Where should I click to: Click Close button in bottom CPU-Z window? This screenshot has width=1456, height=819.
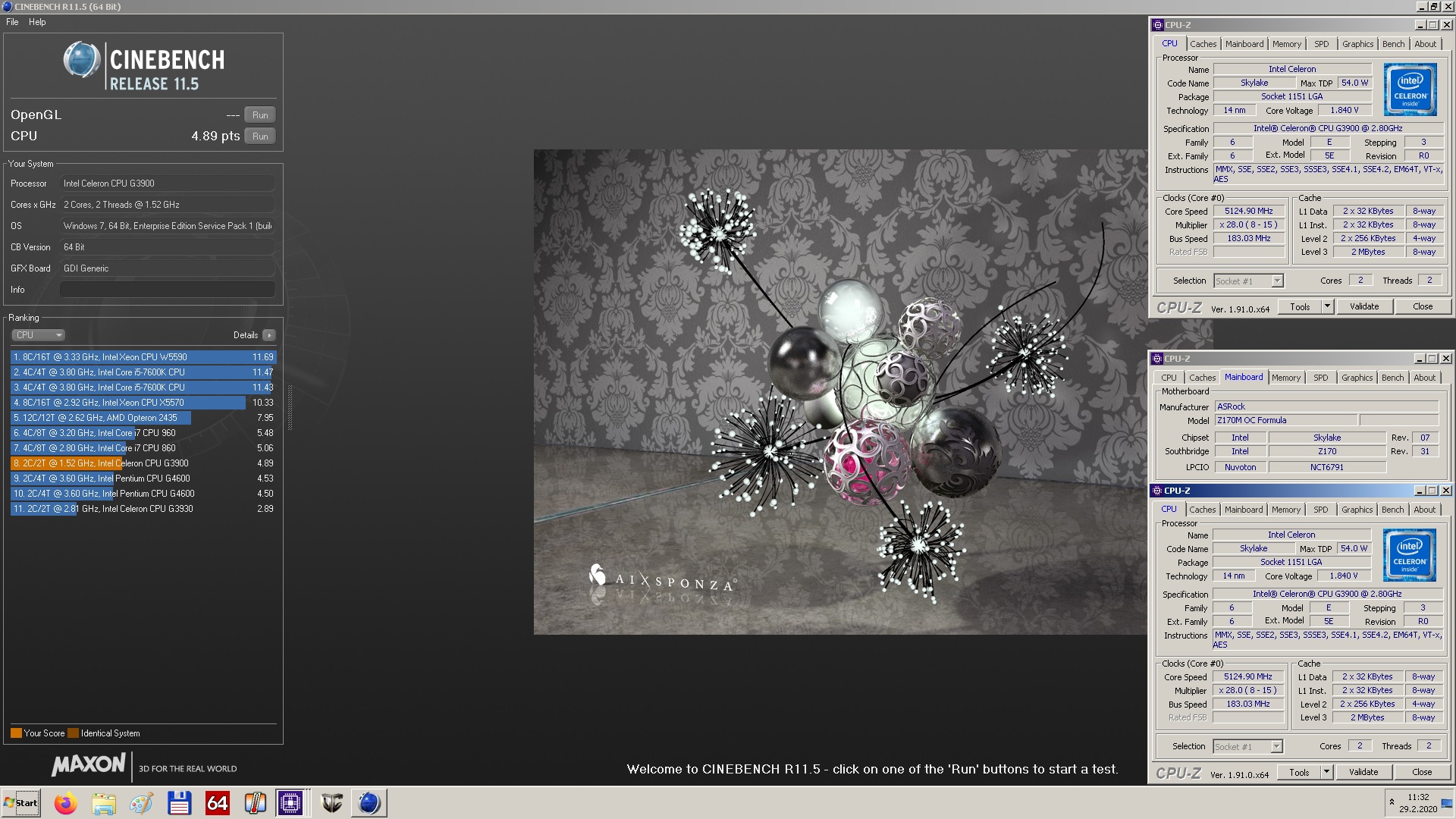click(1422, 773)
